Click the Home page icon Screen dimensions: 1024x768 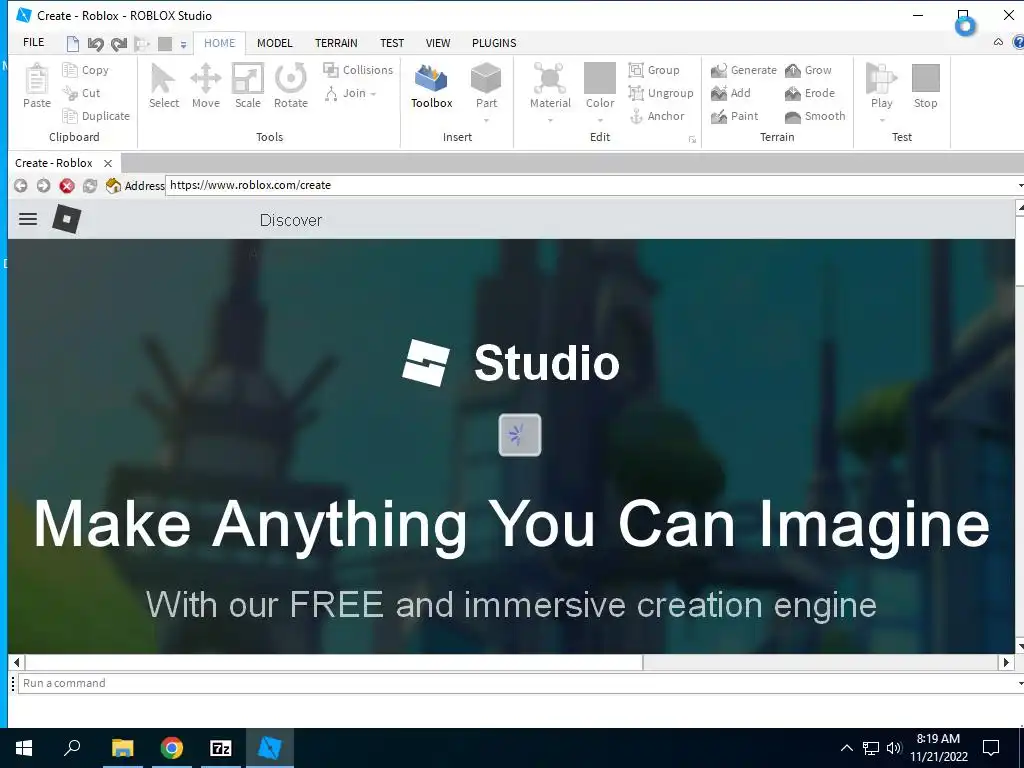click(x=114, y=185)
